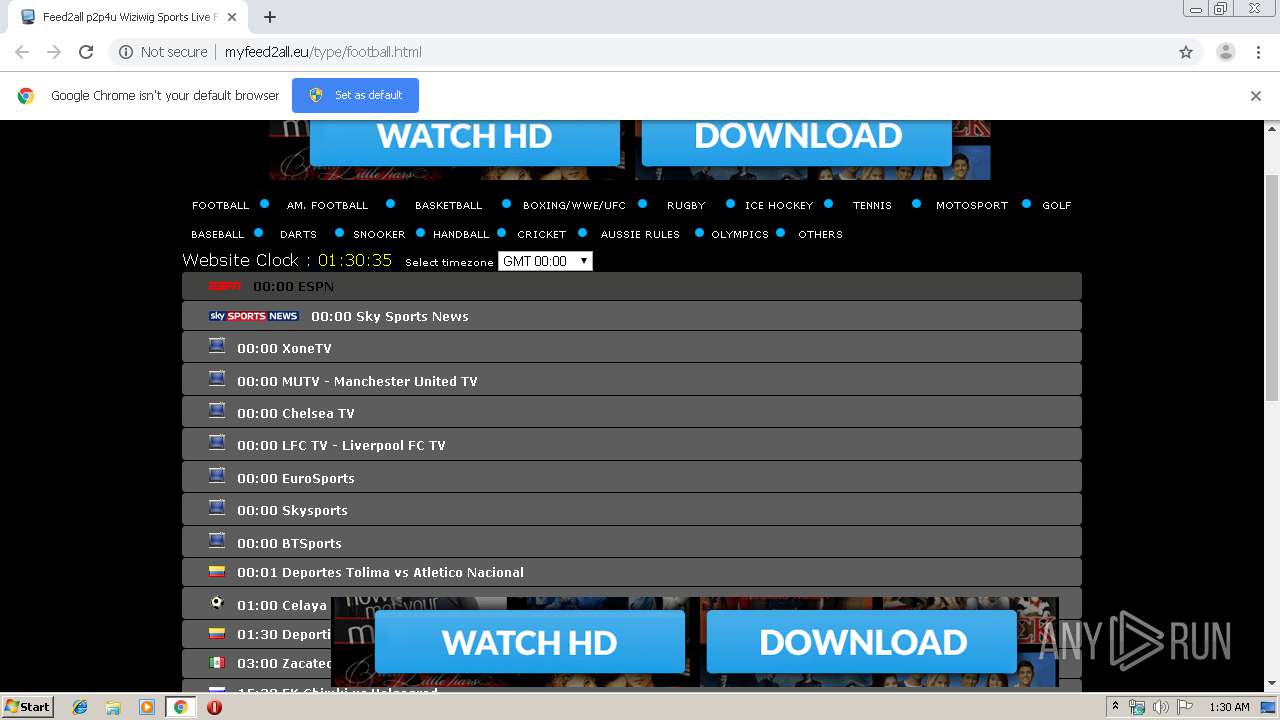Open the OTHERS category
The height and width of the screenshot is (720, 1280).
point(820,234)
